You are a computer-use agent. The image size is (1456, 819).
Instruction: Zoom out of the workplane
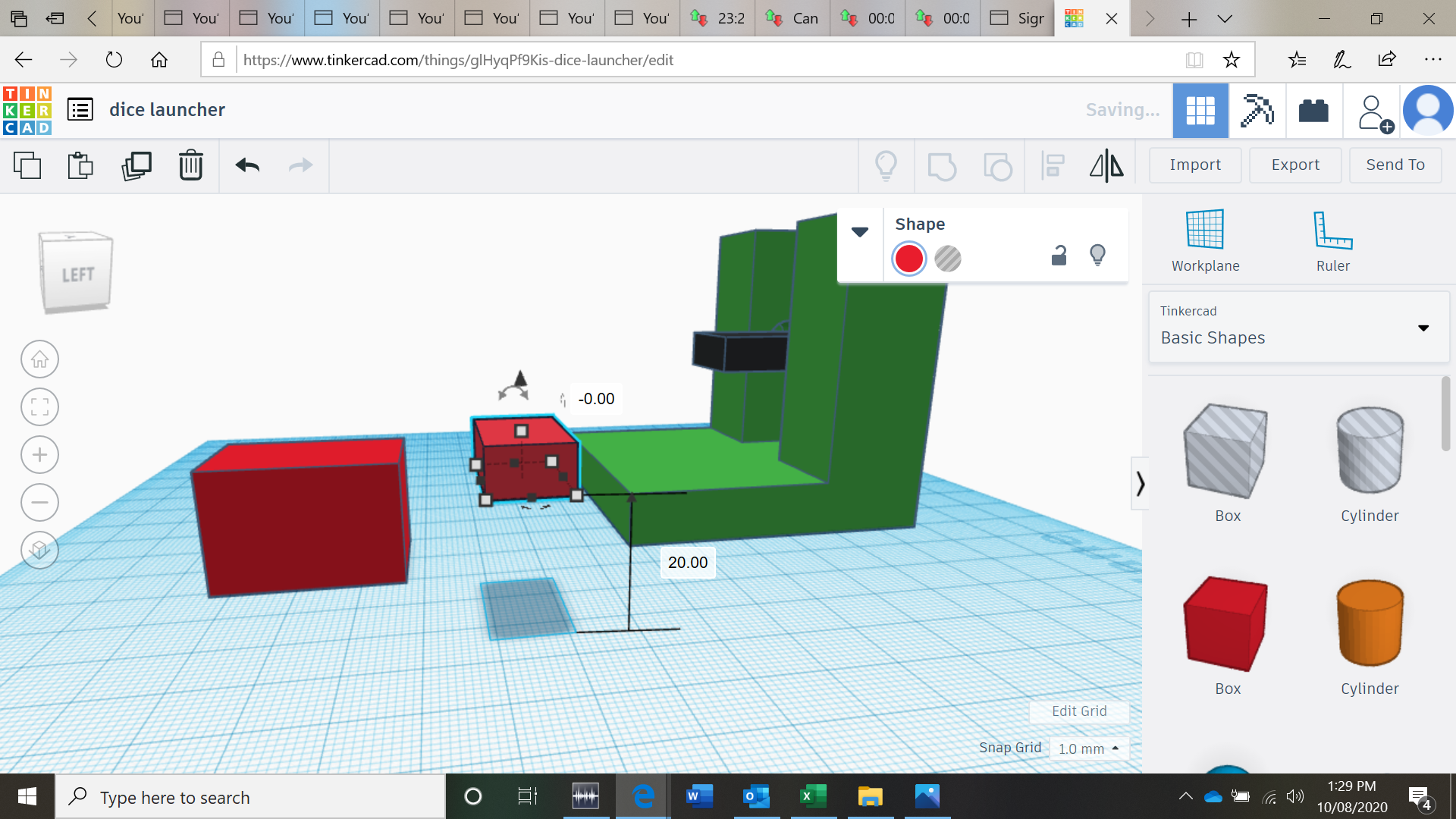(39, 502)
